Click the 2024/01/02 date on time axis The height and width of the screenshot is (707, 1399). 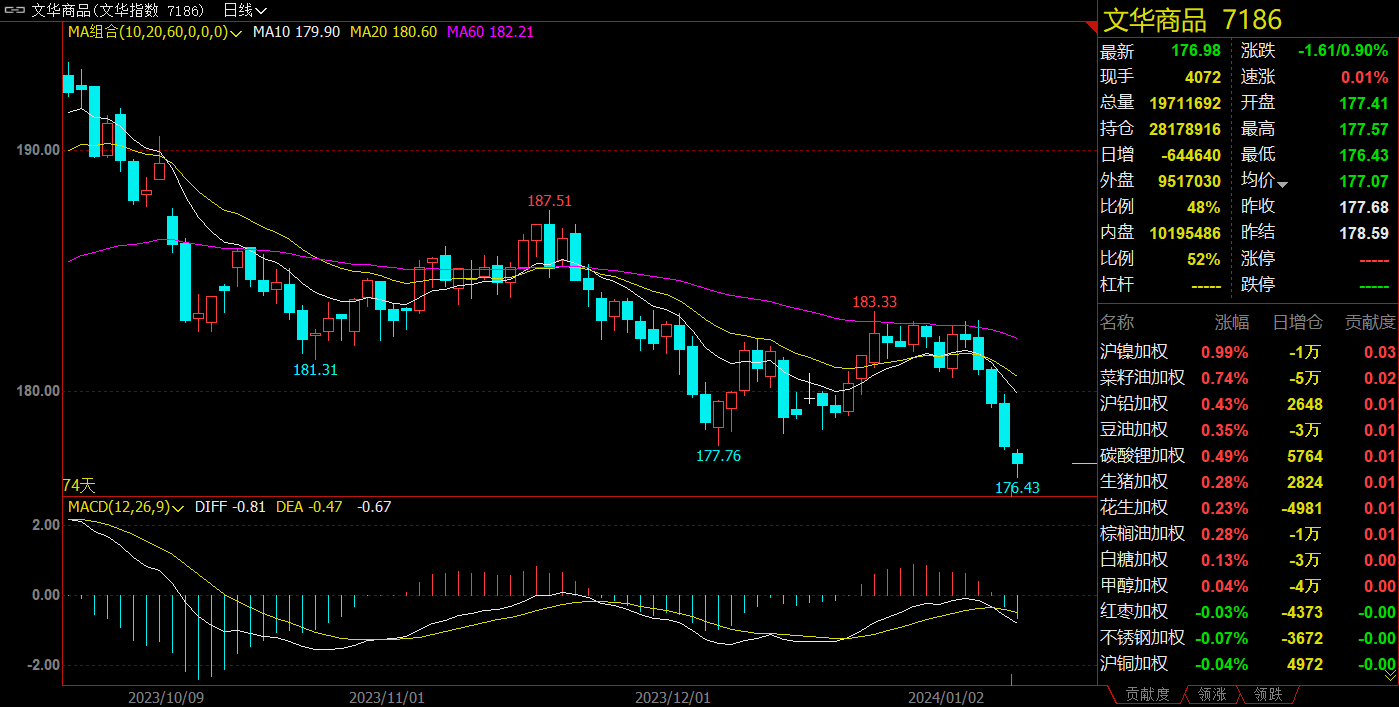(x=945, y=696)
